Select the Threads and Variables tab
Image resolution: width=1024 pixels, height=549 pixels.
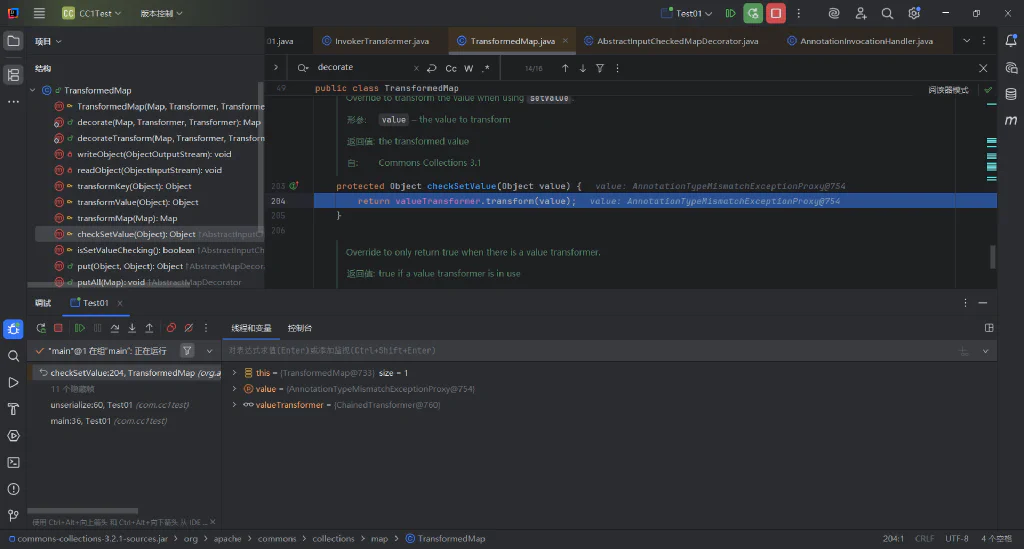coord(251,328)
